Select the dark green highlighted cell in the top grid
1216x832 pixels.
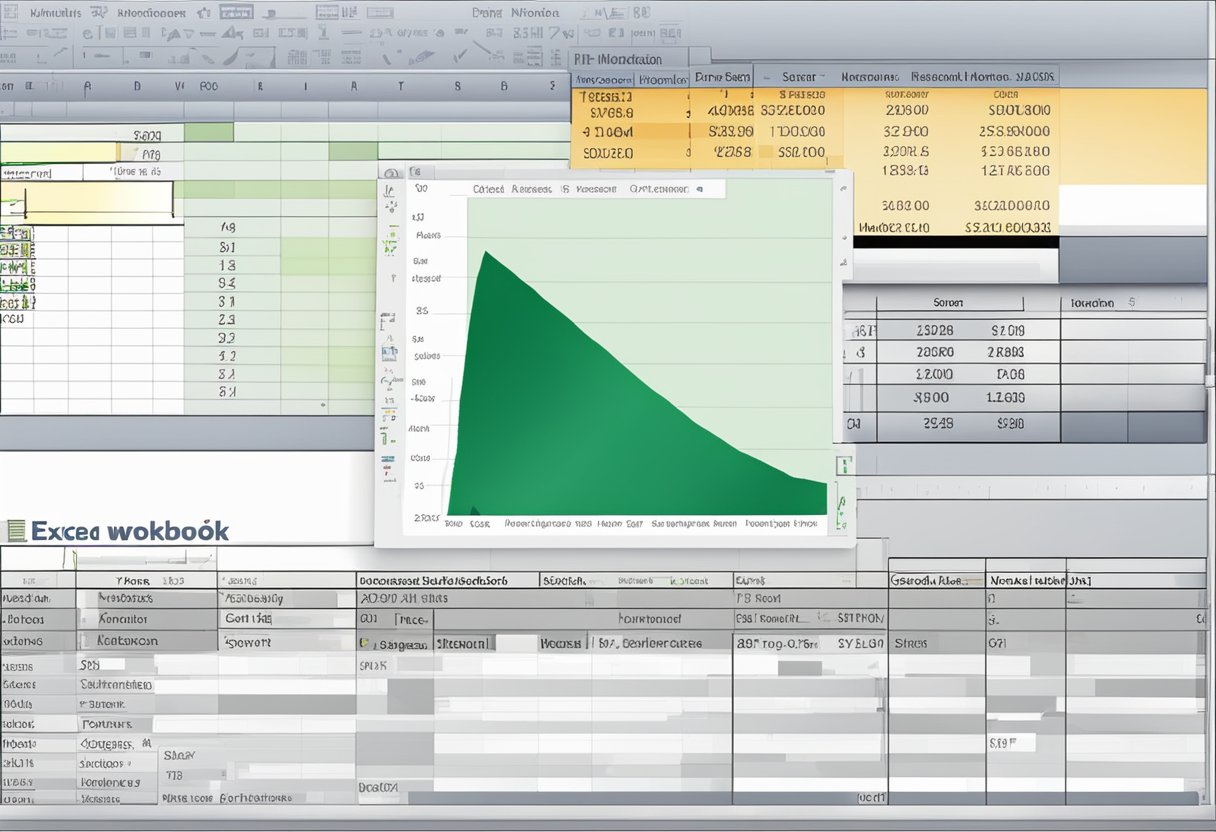pyautogui.click(x=208, y=133)
